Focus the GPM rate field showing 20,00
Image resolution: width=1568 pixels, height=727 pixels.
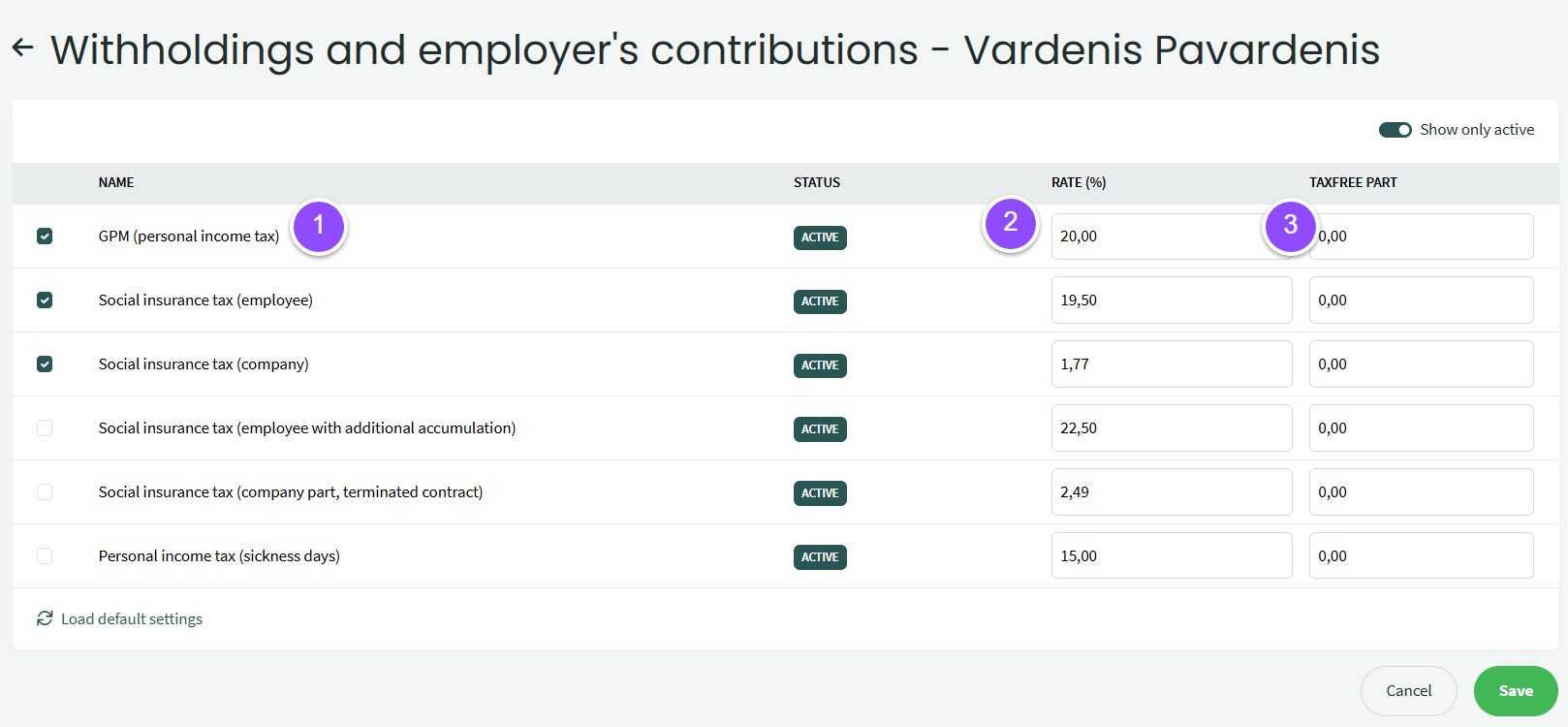pos(1153,237)
